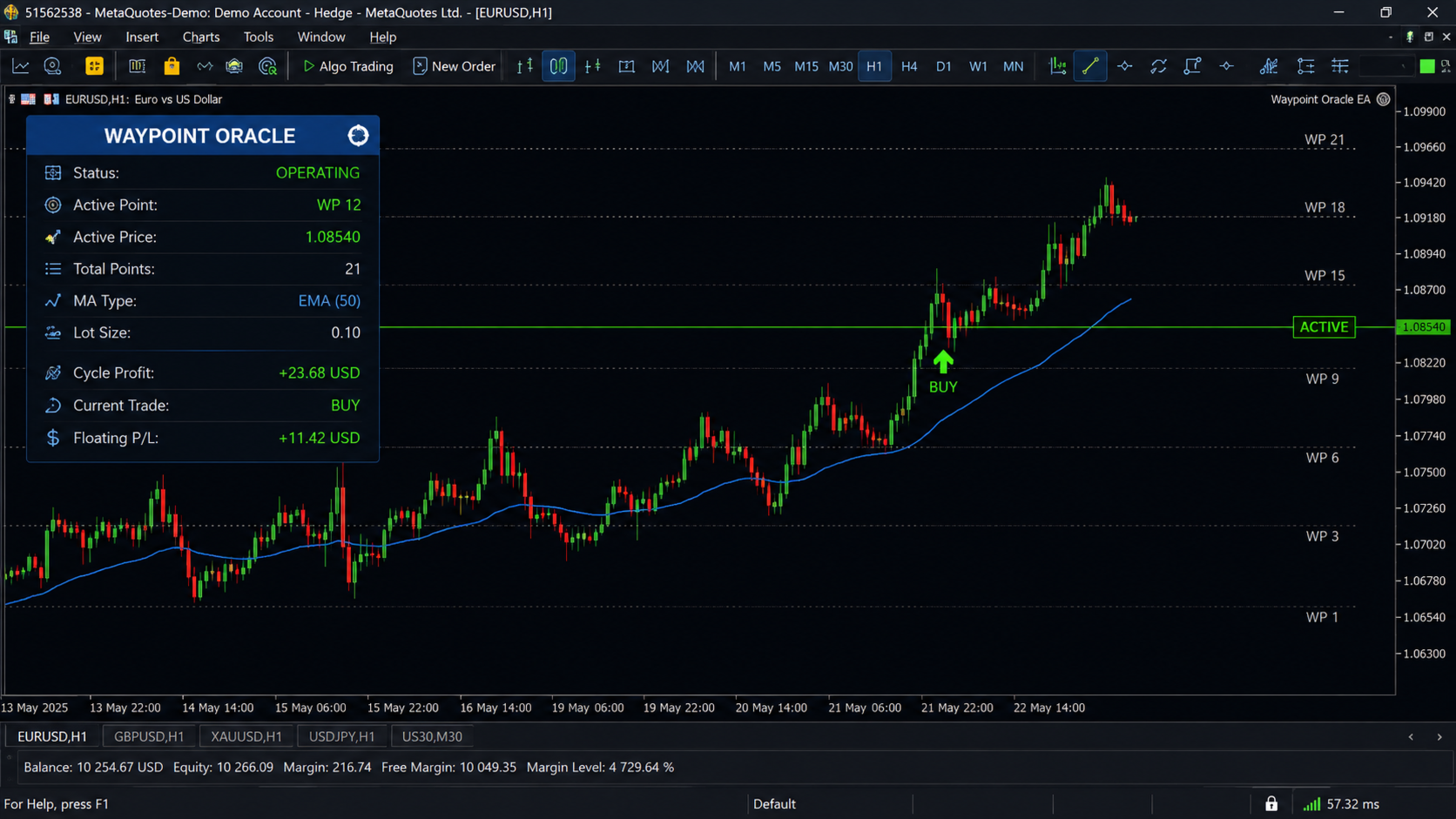This screenshot has height=819, width=1456.
Task: Click the Waypoint Oracle EA icon at chart corner
Action: point(1384,99)
